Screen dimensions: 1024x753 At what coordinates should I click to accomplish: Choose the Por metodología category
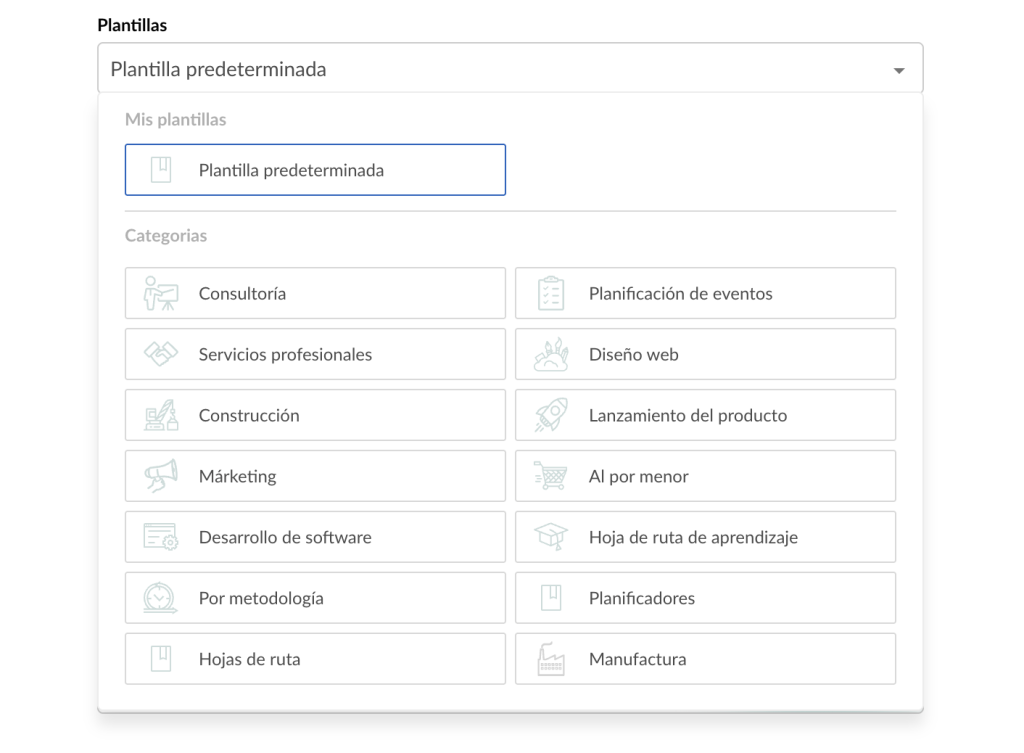(x=315, y=598)
